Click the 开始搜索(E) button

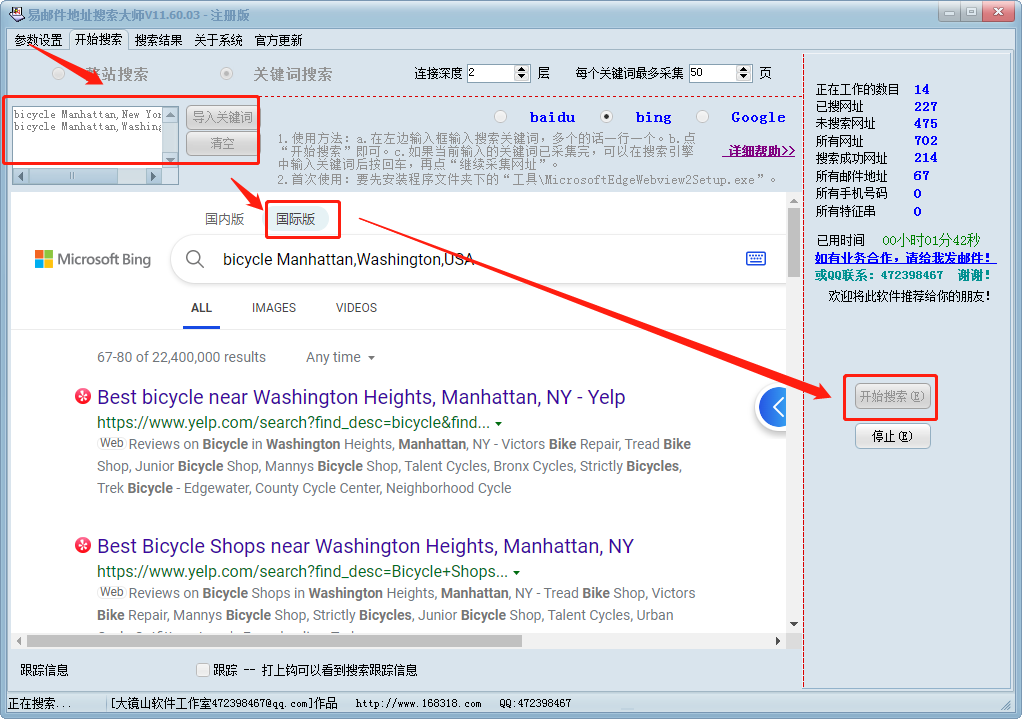click(x=892, y=396)
